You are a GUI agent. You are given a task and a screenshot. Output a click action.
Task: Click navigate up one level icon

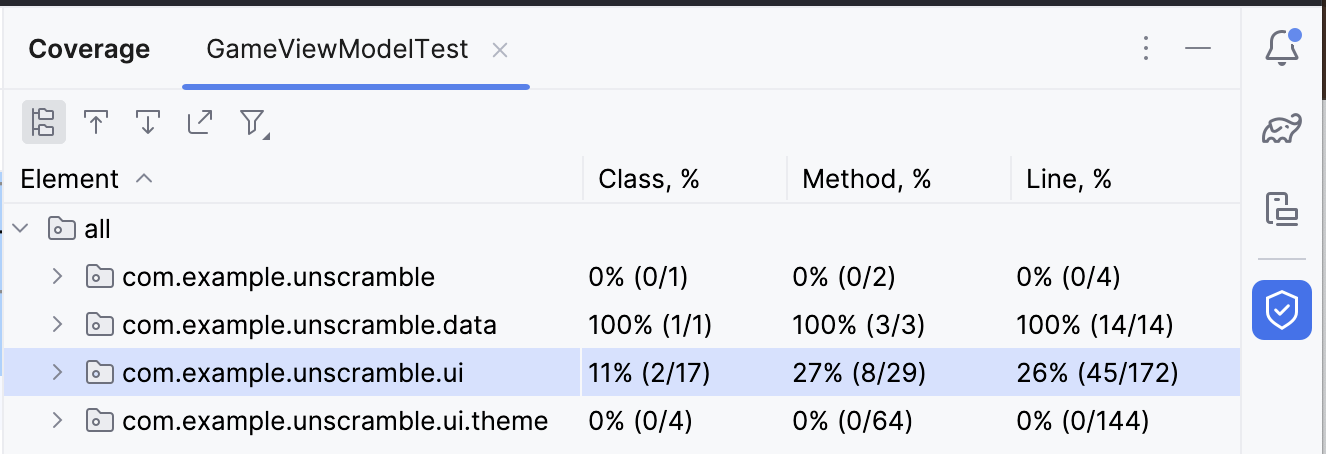[96, 122]
